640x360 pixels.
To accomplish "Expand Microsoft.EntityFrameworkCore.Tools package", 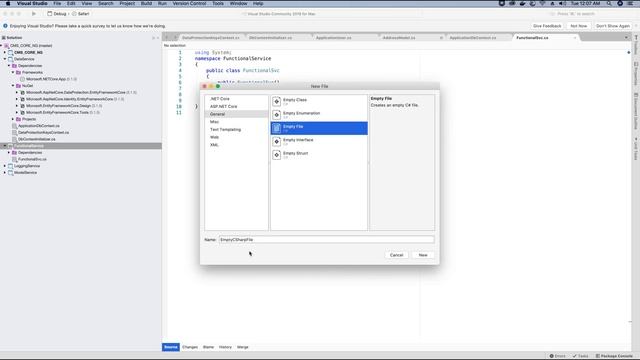I will coord(17,112).
